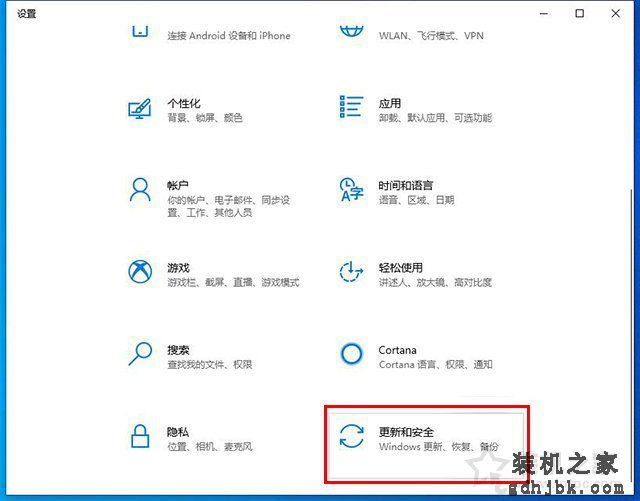Click '位置、相机、麦克风' description

pyautogui.click(x=210, y=447)
